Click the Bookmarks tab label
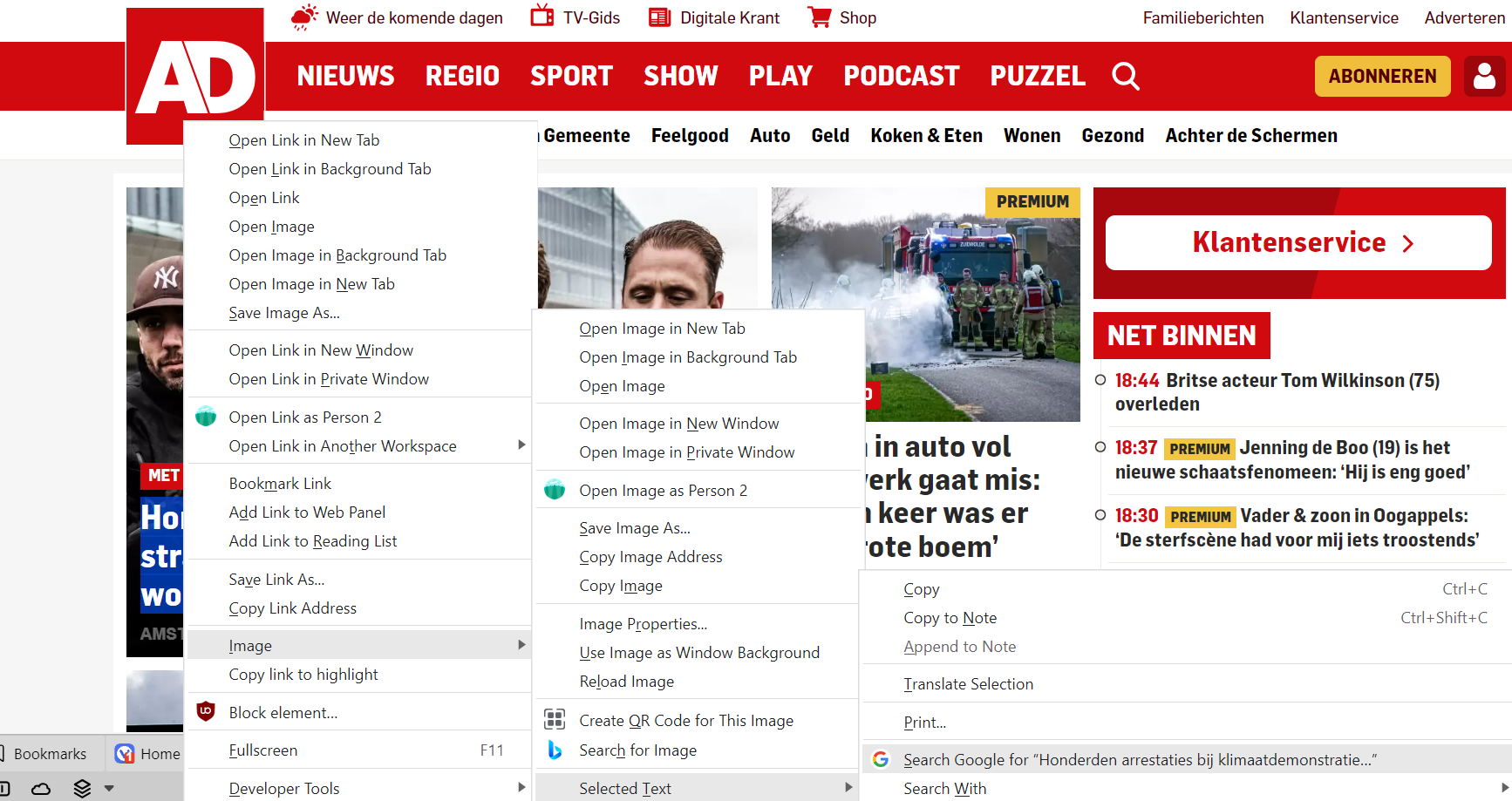The height and width of the screenshot is (801, 1512). point(51,753)
